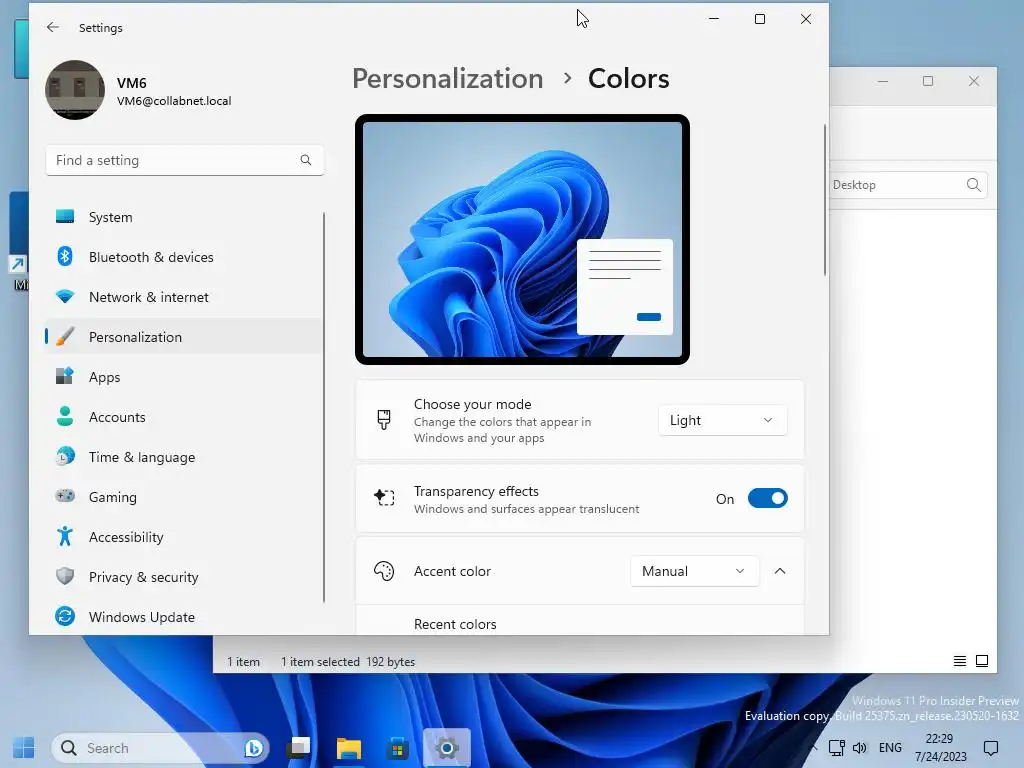Screen dimensions: 1024x768
Task: Click the Transparency effects sparkle icon
Action: coord(384,498)
